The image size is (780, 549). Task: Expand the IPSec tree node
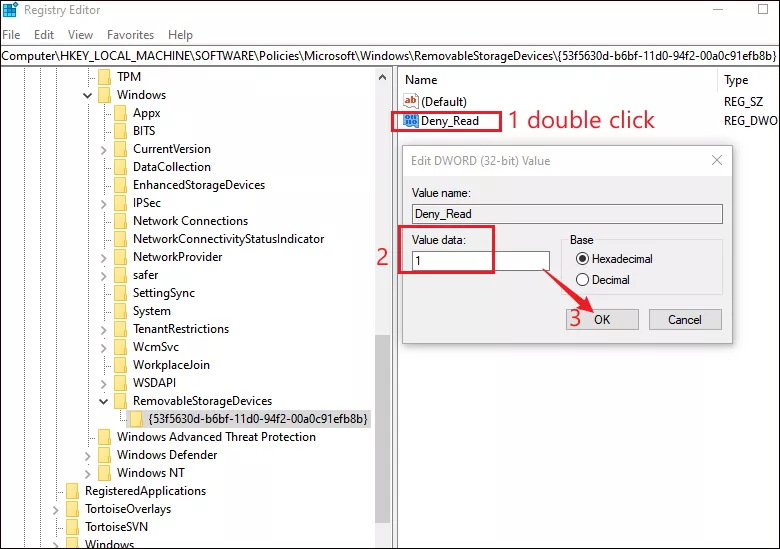pos(103,203)
